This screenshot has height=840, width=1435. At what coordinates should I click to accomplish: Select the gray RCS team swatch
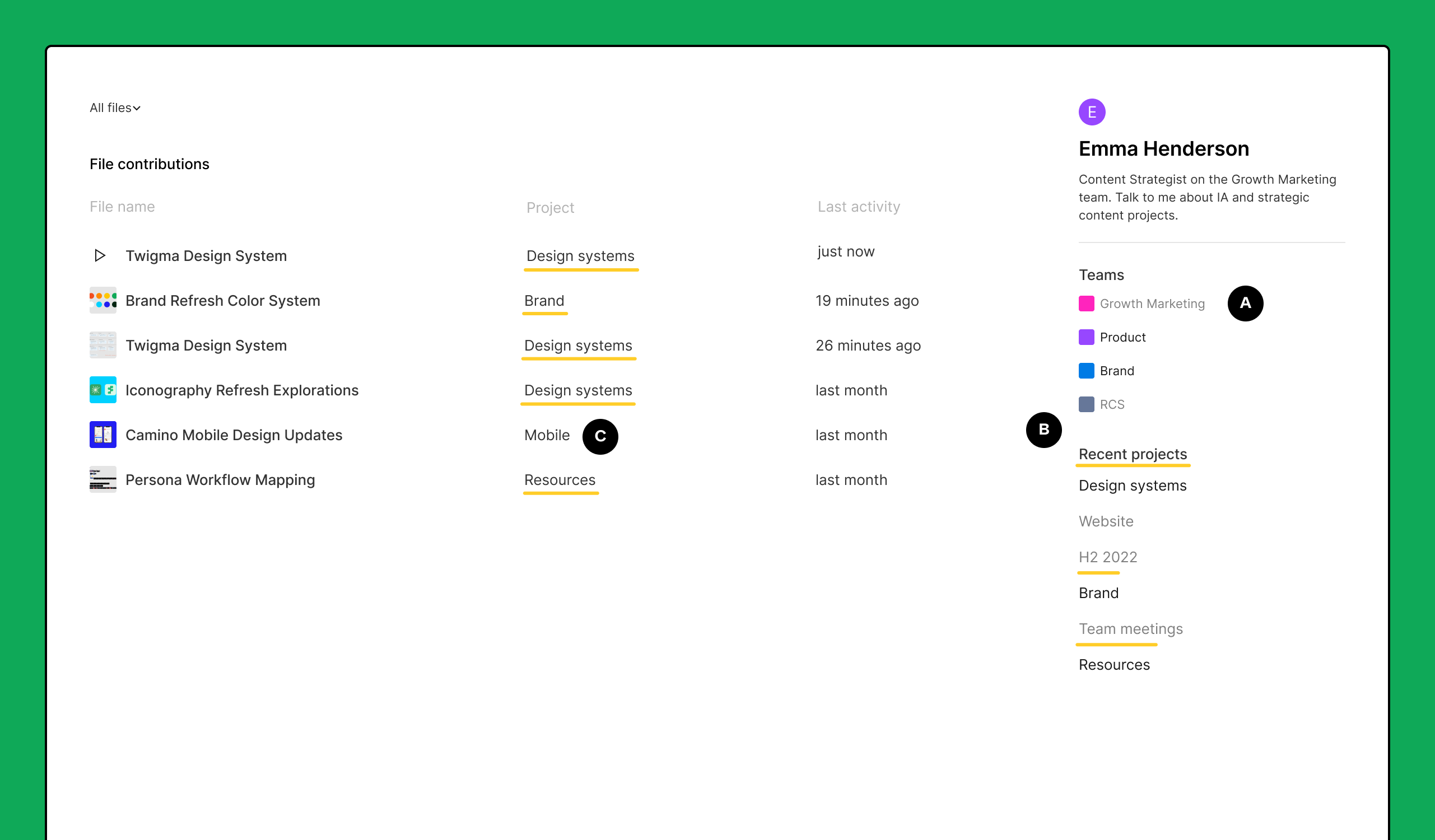click(x=1087, y=405)
